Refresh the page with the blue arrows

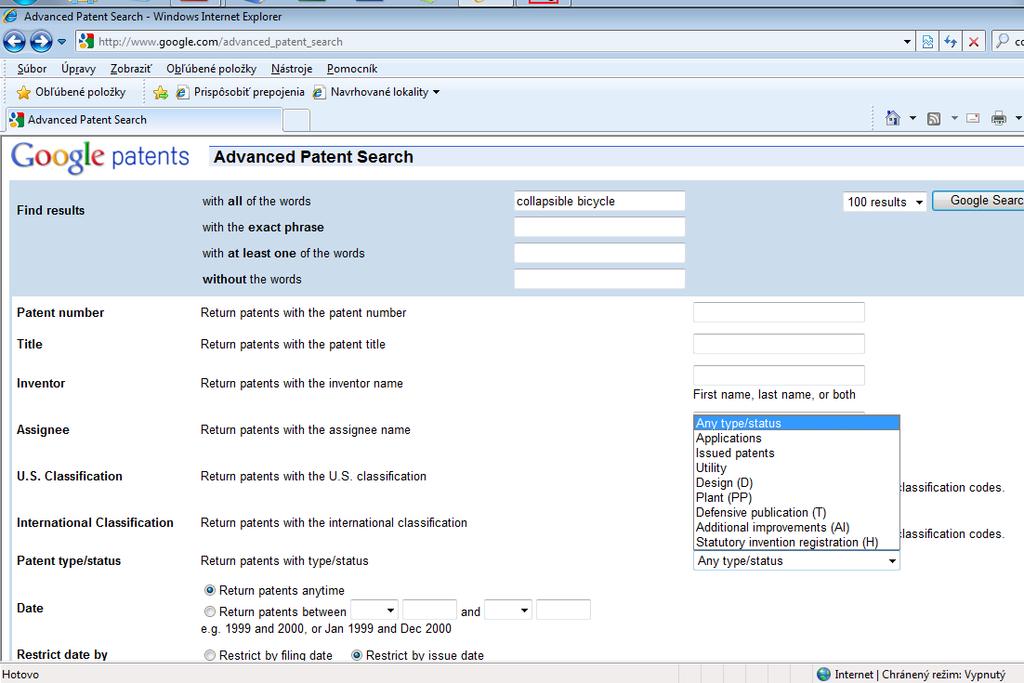click(x=950, y=42)
